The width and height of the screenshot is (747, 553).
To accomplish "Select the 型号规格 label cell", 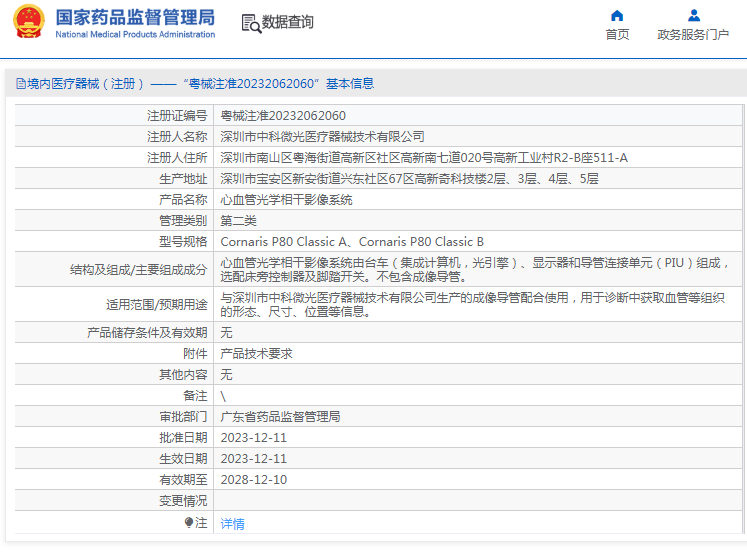I will pos(114,241).
